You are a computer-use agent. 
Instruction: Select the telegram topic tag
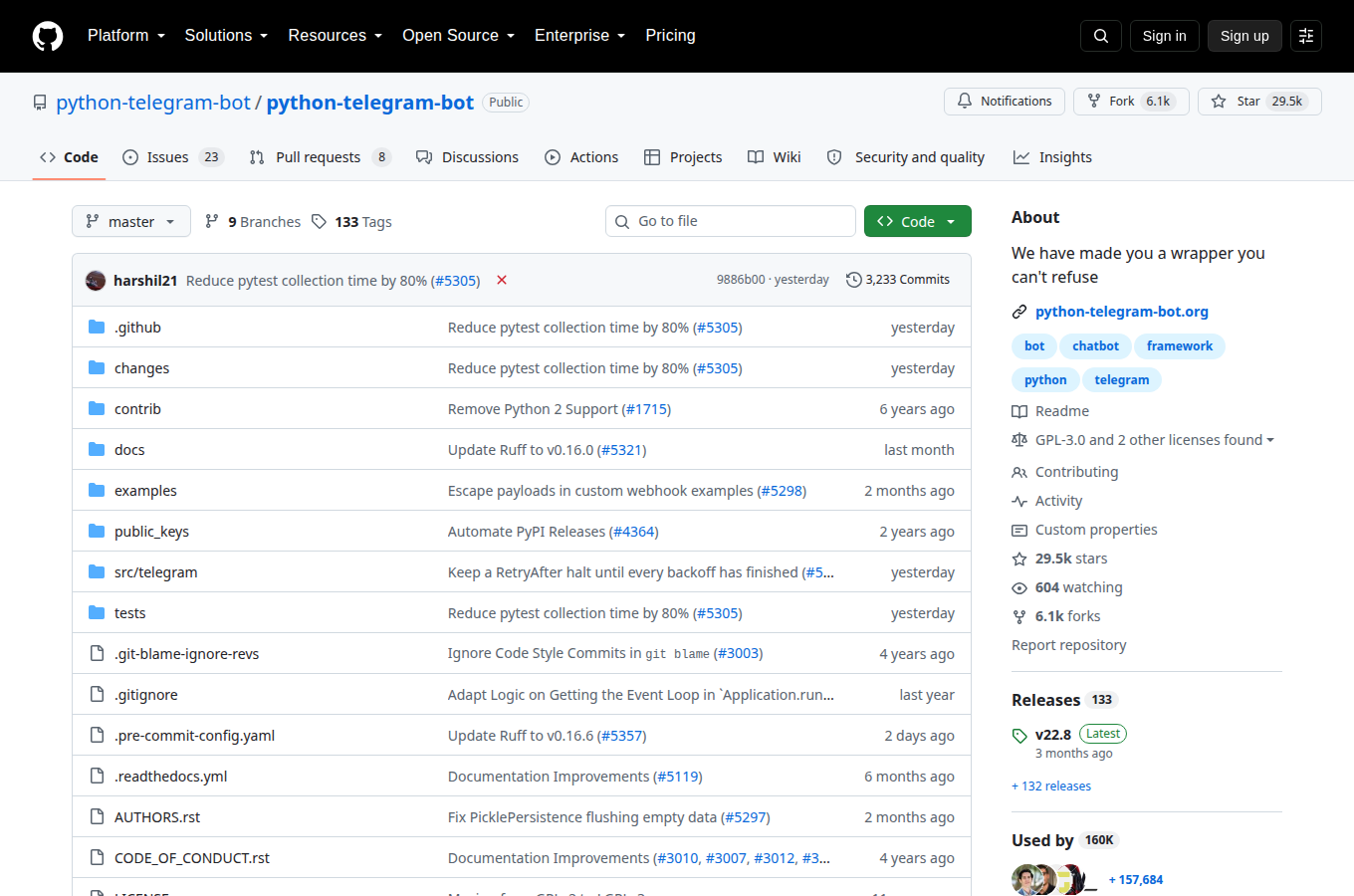point(1122,380)
